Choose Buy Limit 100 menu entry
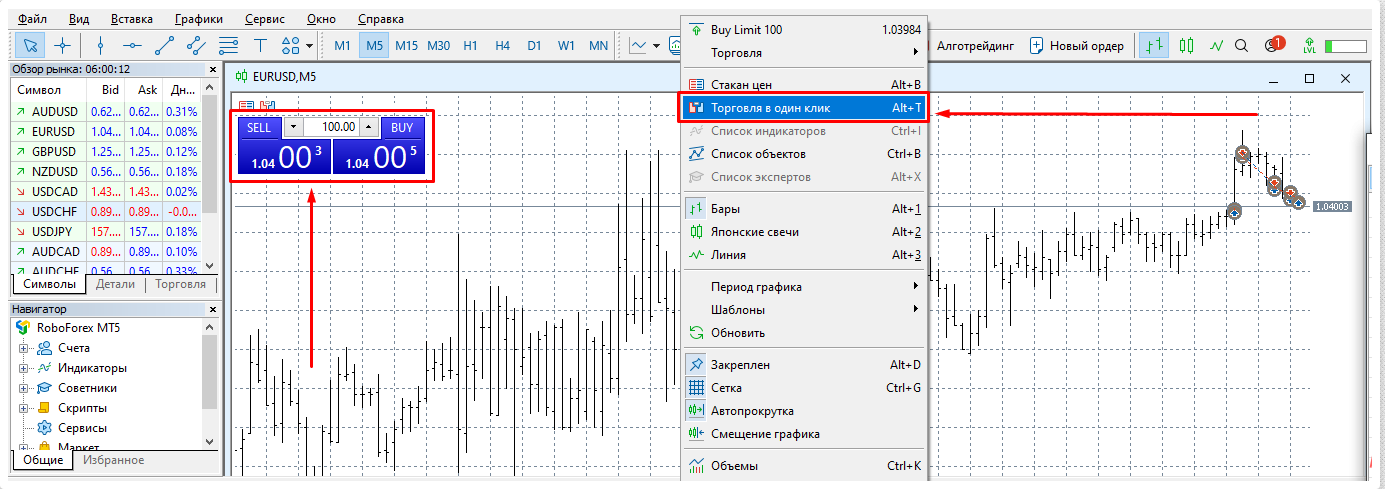The image size is (1385, 489). tap(804, 30)
